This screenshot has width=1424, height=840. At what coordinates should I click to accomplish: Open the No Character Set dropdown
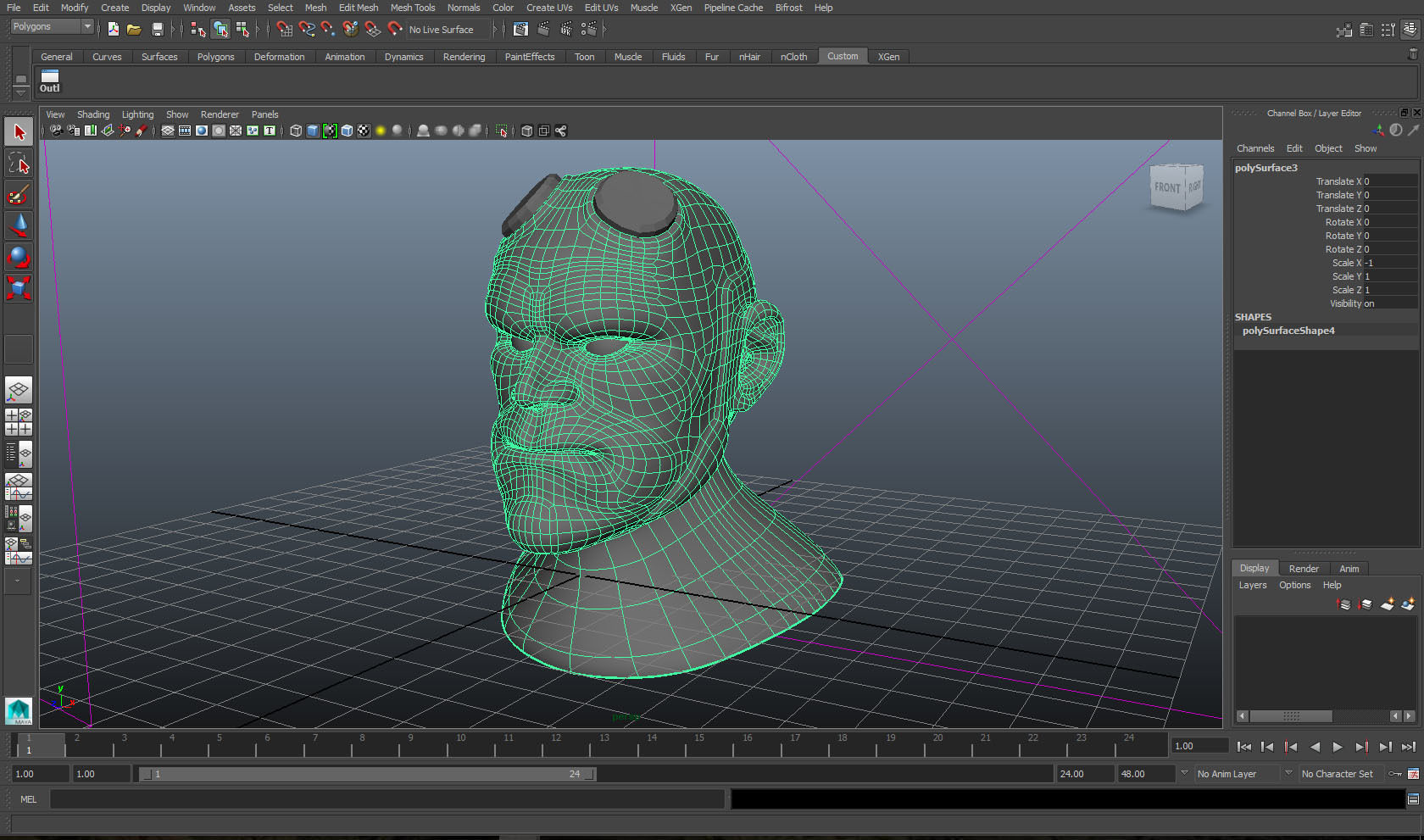click(x=1340, y=774)
